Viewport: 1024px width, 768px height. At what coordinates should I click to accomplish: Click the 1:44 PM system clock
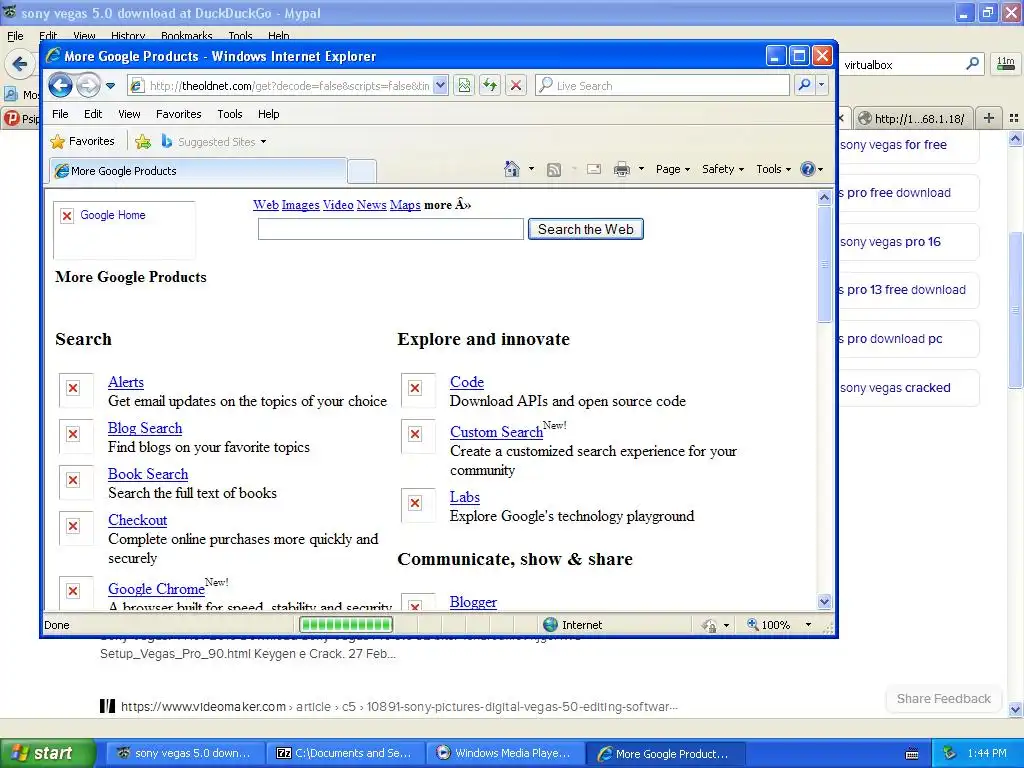[x=987, y=754]
